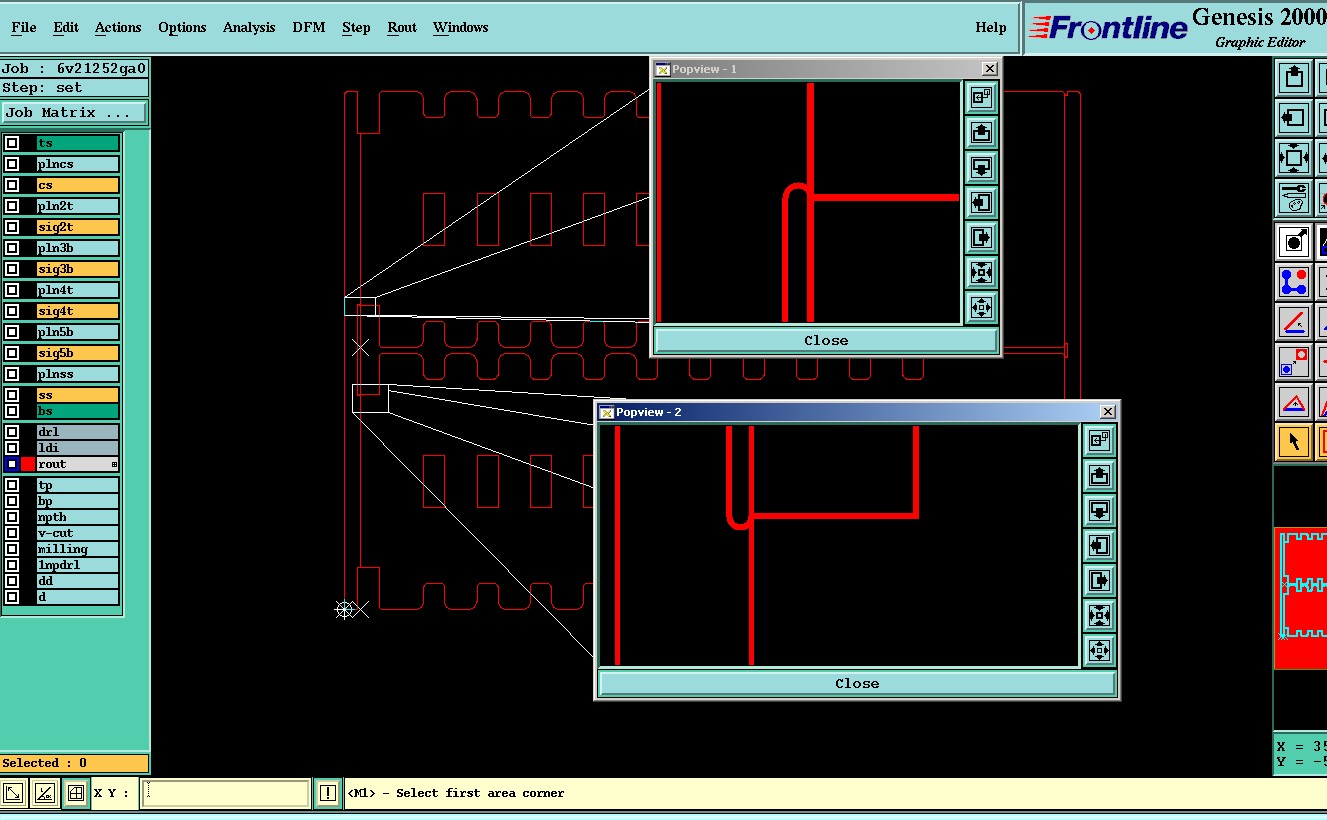
Task: Select the milling layer name
Action: tap(78, 549)
